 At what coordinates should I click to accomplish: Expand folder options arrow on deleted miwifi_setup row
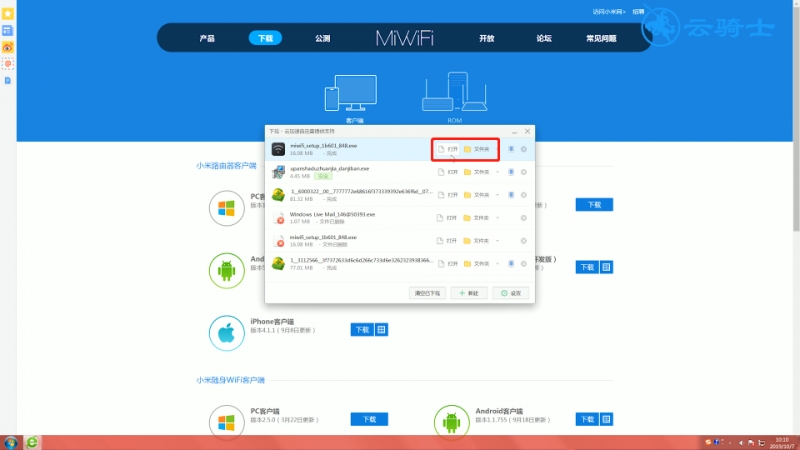tap(497, 241)
